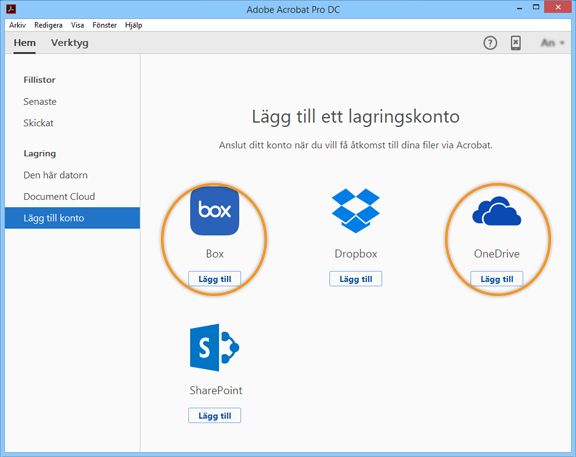Open the Fönster menu
576x457 pixels.
tap(104, 25)
